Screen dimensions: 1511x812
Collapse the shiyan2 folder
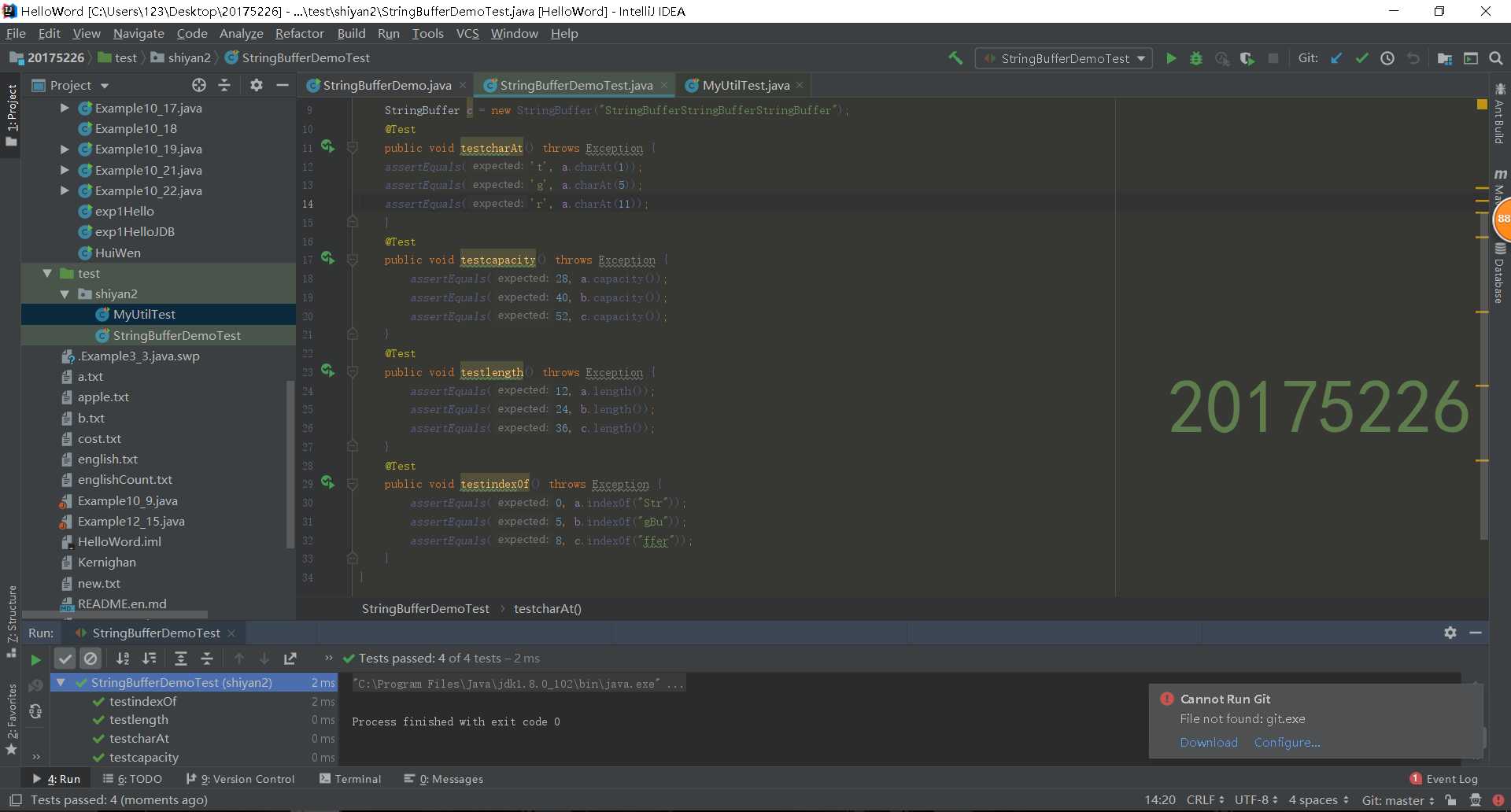click(x=65, y=294)
